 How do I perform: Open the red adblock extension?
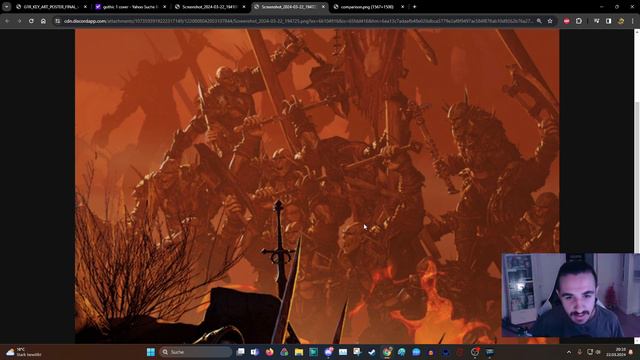567,21
